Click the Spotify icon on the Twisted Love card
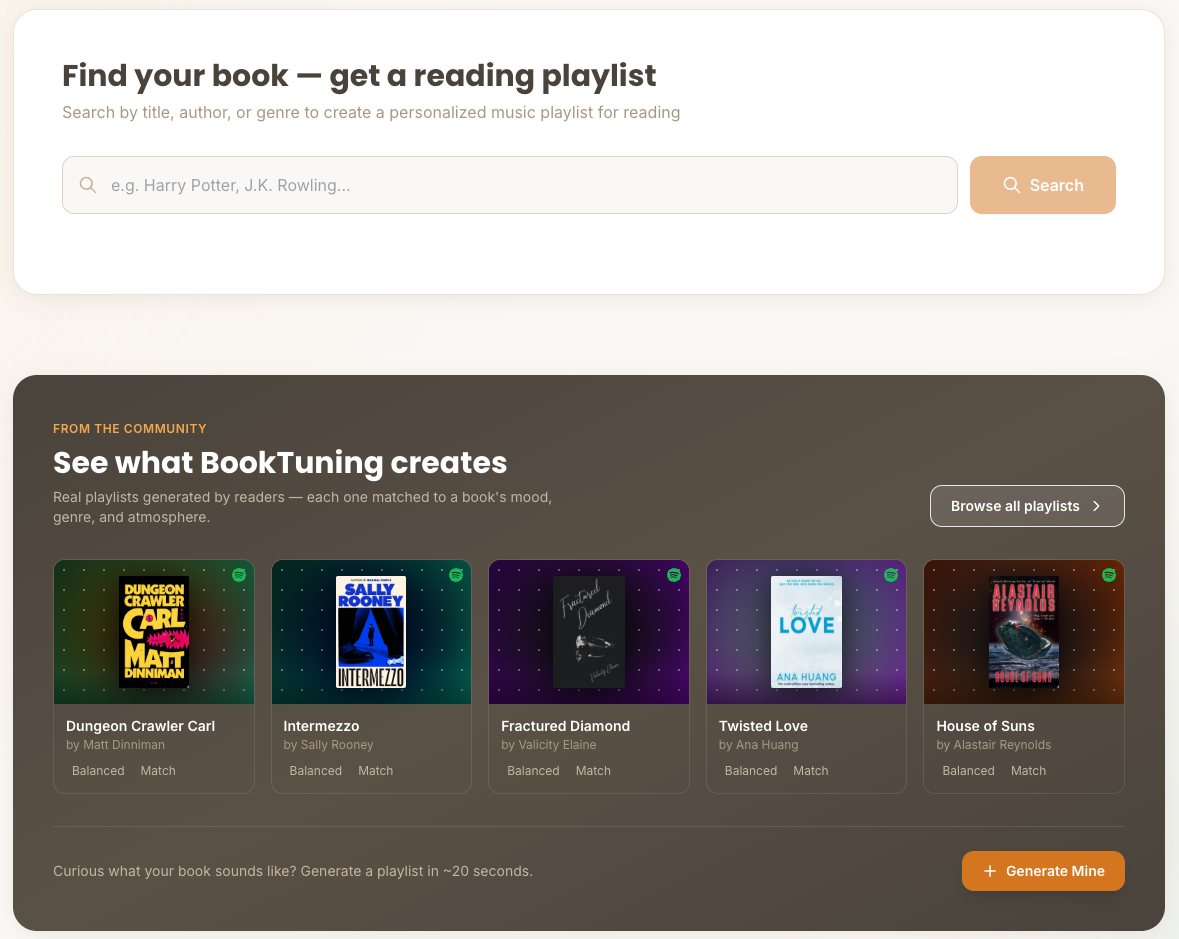1179x939 pixels. point(889,575)
